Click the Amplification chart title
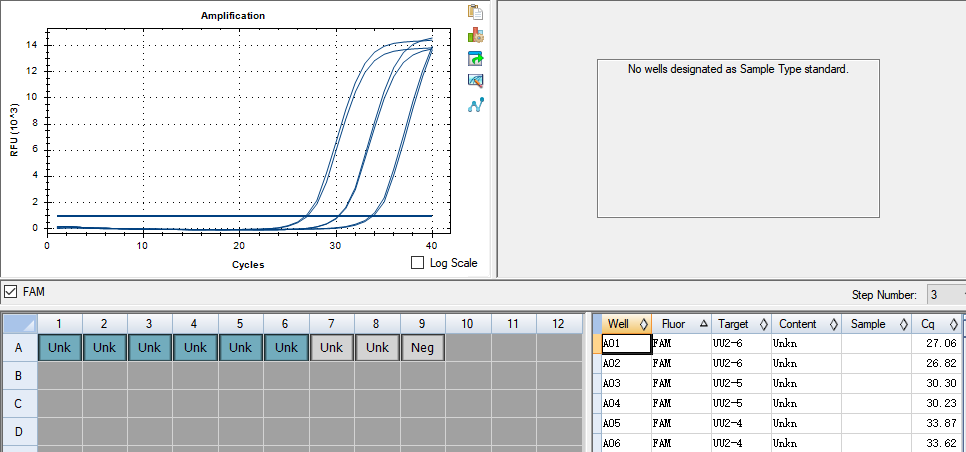966x452 pixels. [233, 15]
